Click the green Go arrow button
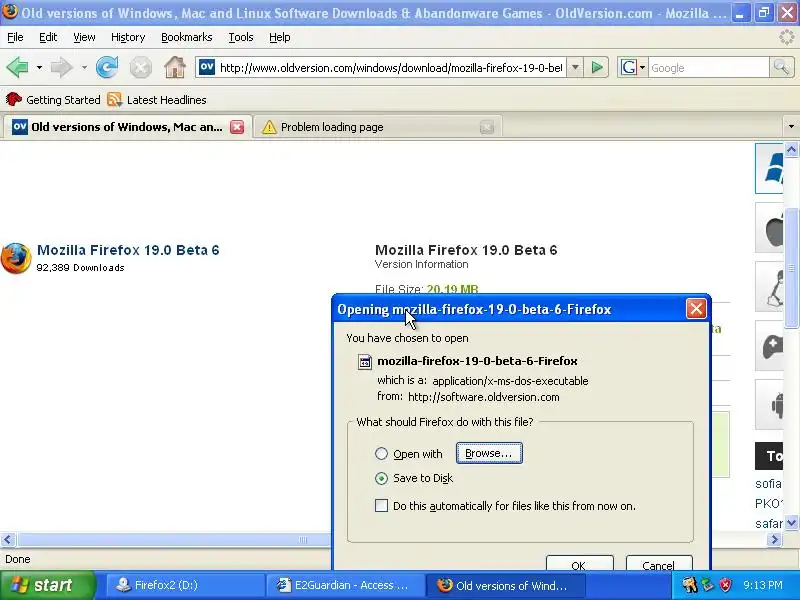 click(597, 67)
